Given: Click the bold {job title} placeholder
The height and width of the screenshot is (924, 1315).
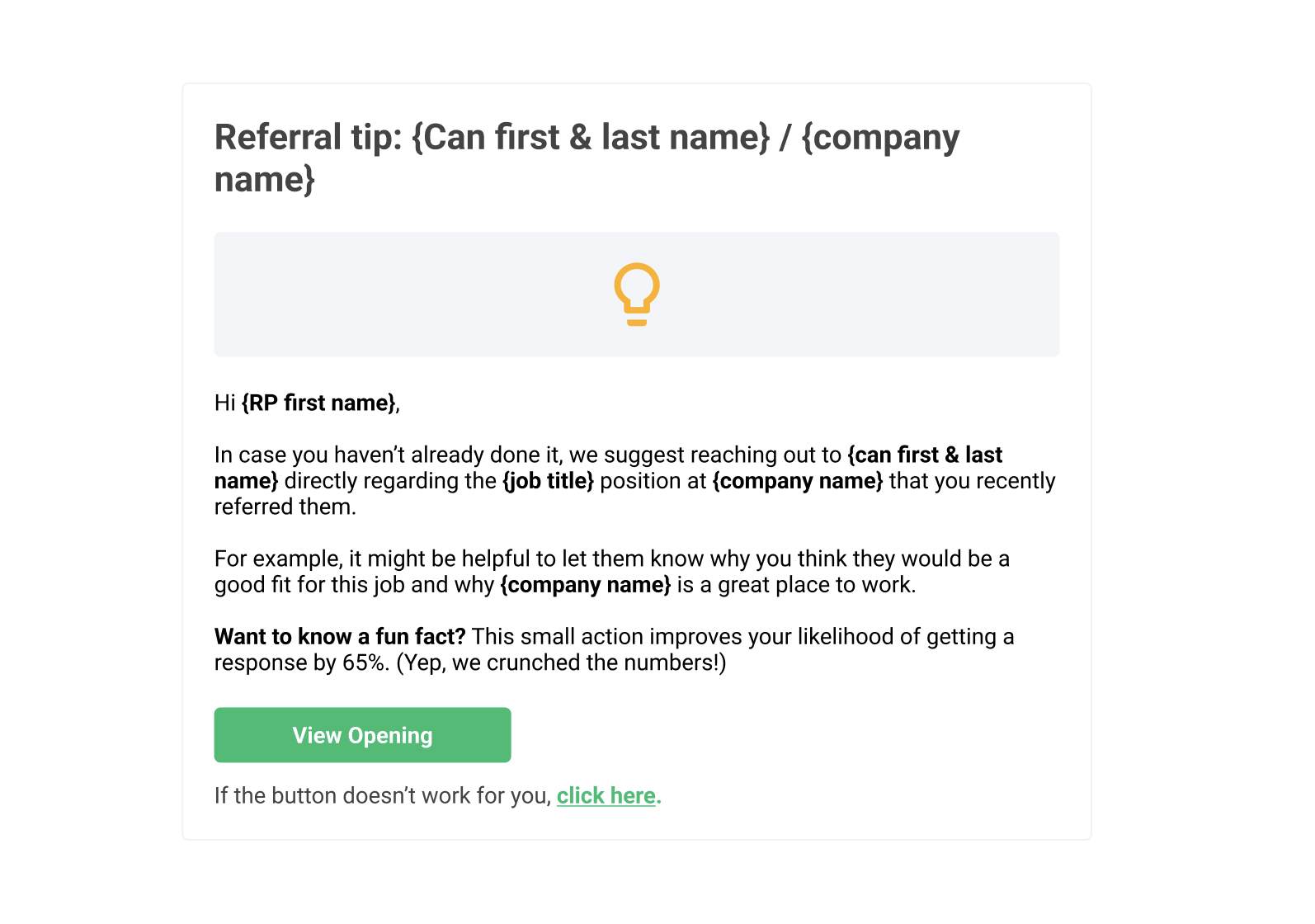Looking at the screenshot, I should tap(548, 481).
